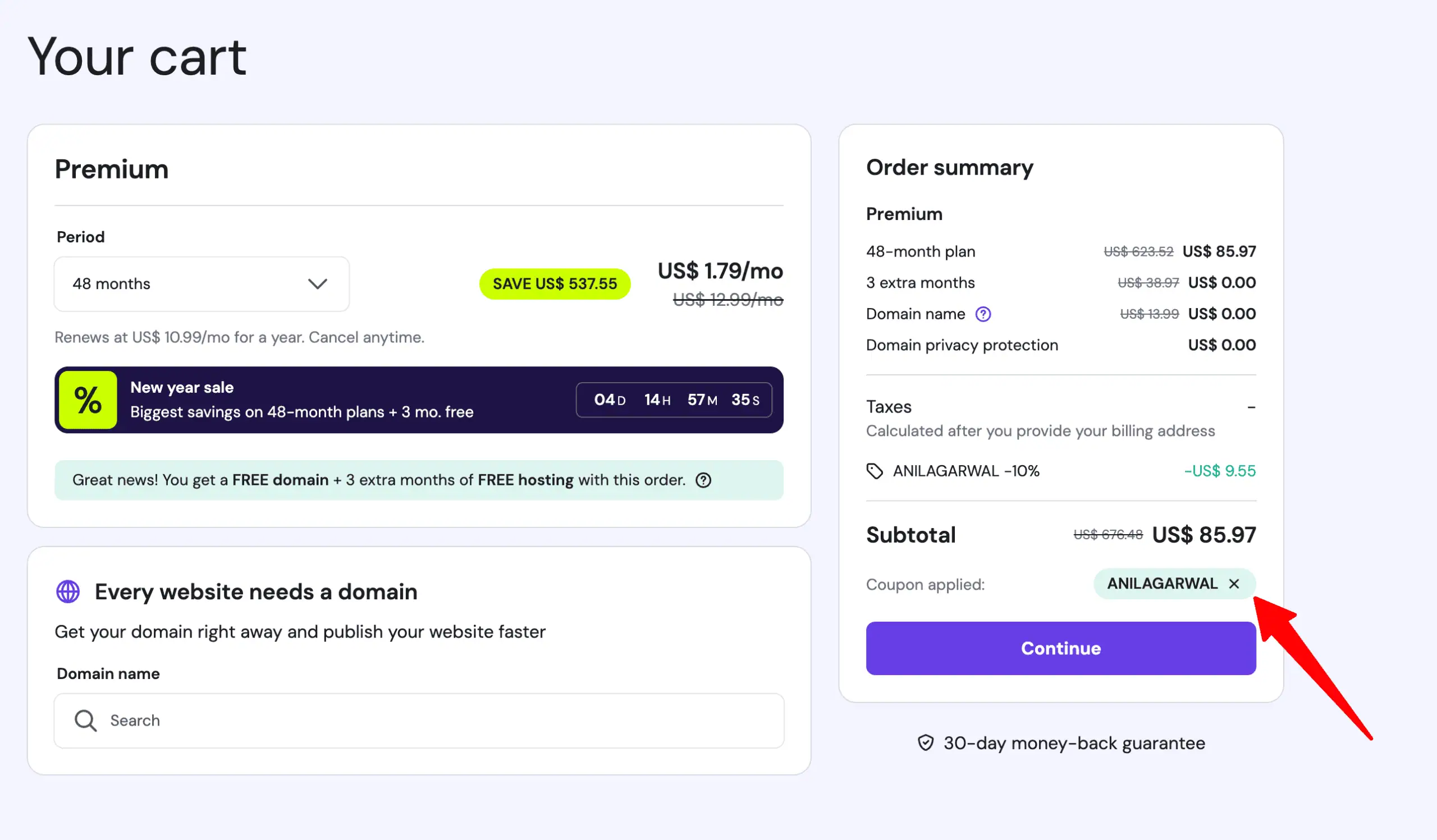This screenshot has width=1437, height=840.
Task: Open the tooltip next to Domain name in summary
Action: coord(983,314)
